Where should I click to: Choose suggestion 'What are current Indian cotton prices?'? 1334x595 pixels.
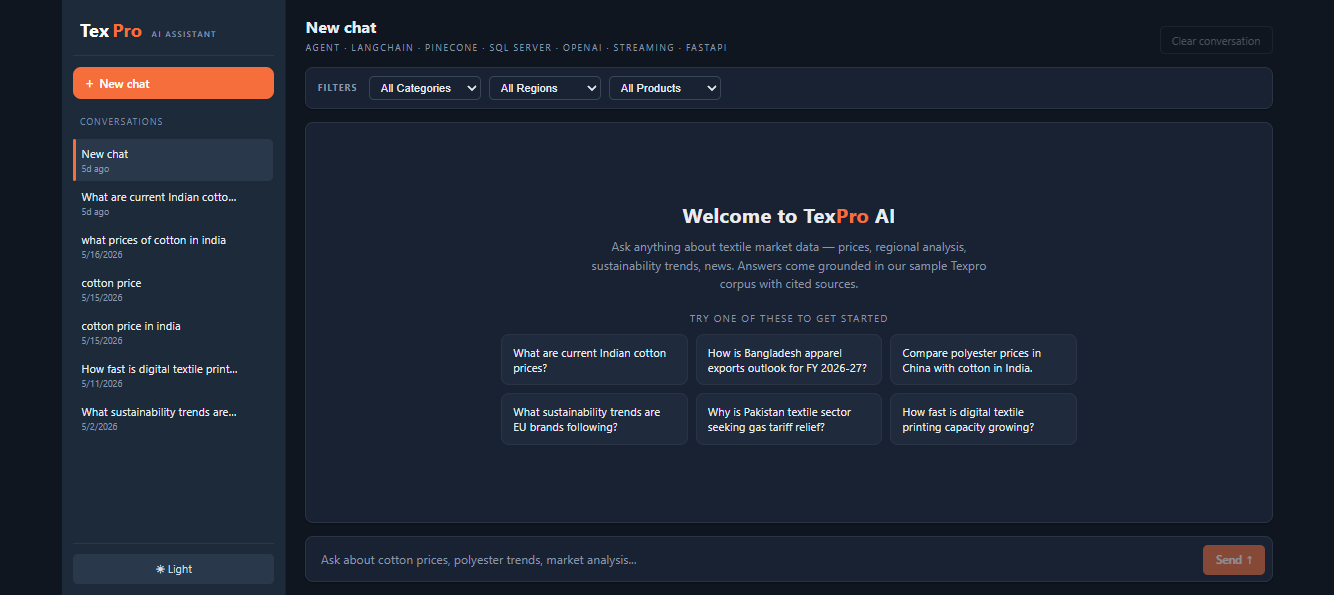click(594, 360)
